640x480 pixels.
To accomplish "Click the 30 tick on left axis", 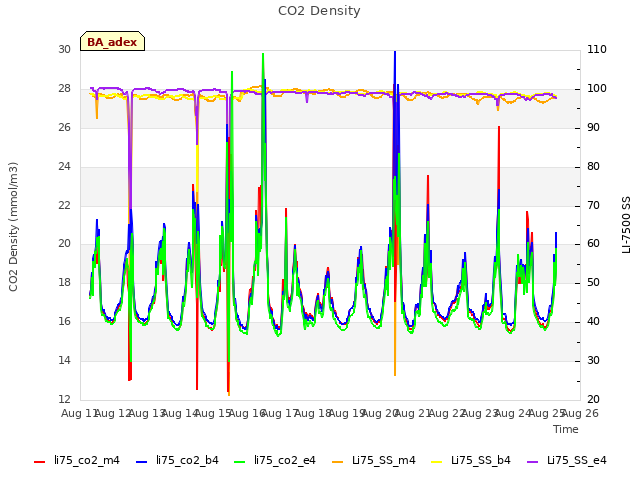I will tap(64, 49).
